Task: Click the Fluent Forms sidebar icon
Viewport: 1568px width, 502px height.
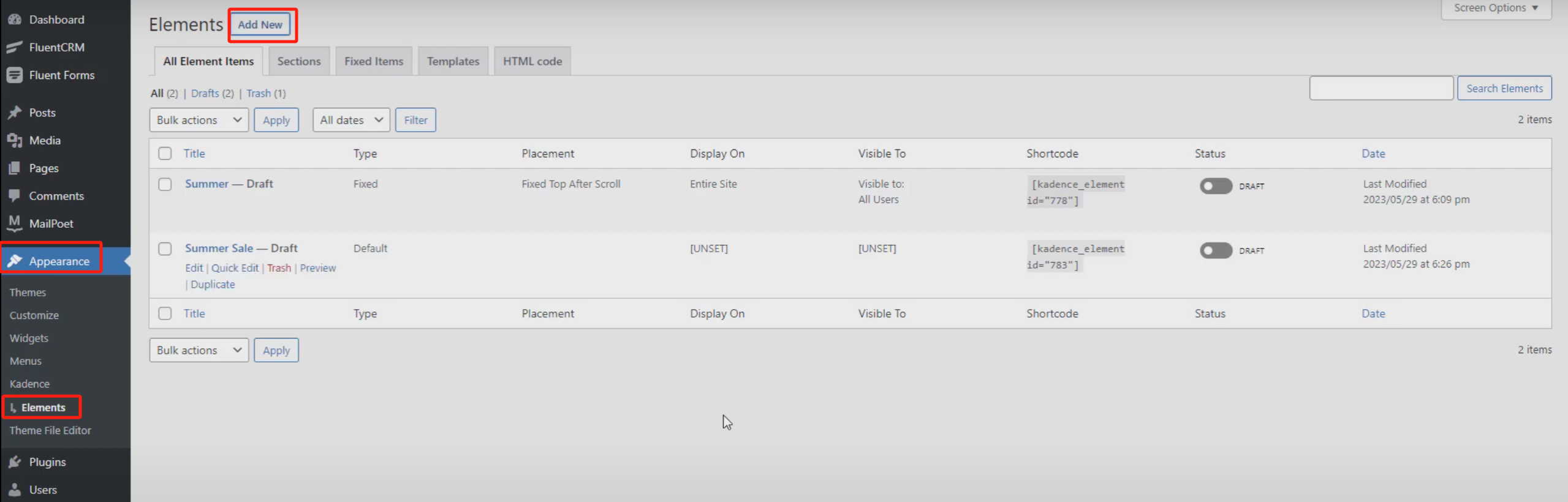Action: coord(15,75)
